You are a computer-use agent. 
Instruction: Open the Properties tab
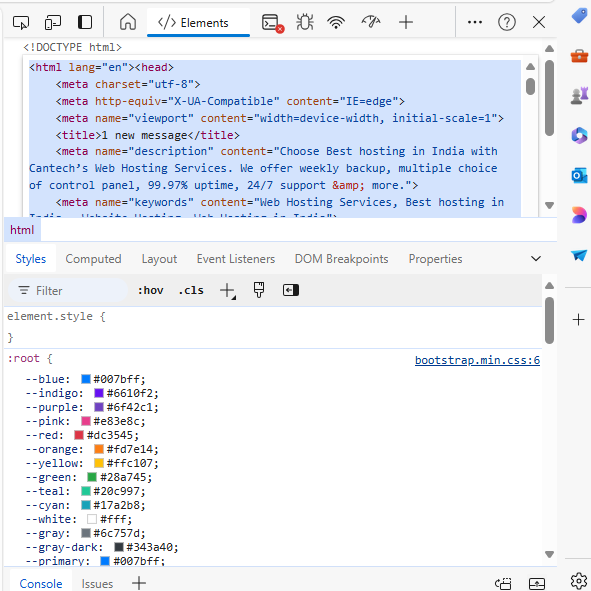435,259
